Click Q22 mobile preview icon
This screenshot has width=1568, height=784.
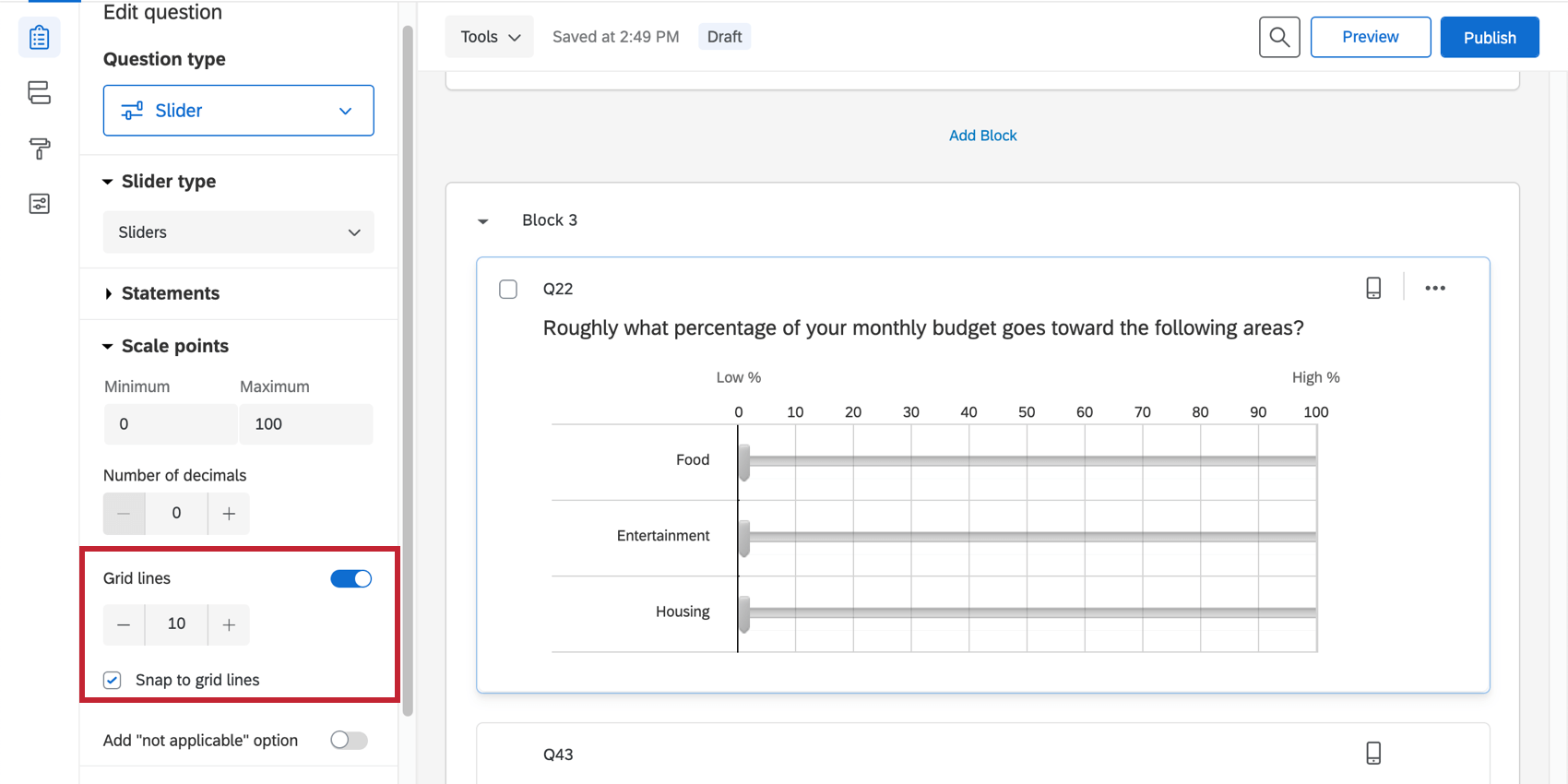(1373, 288)
